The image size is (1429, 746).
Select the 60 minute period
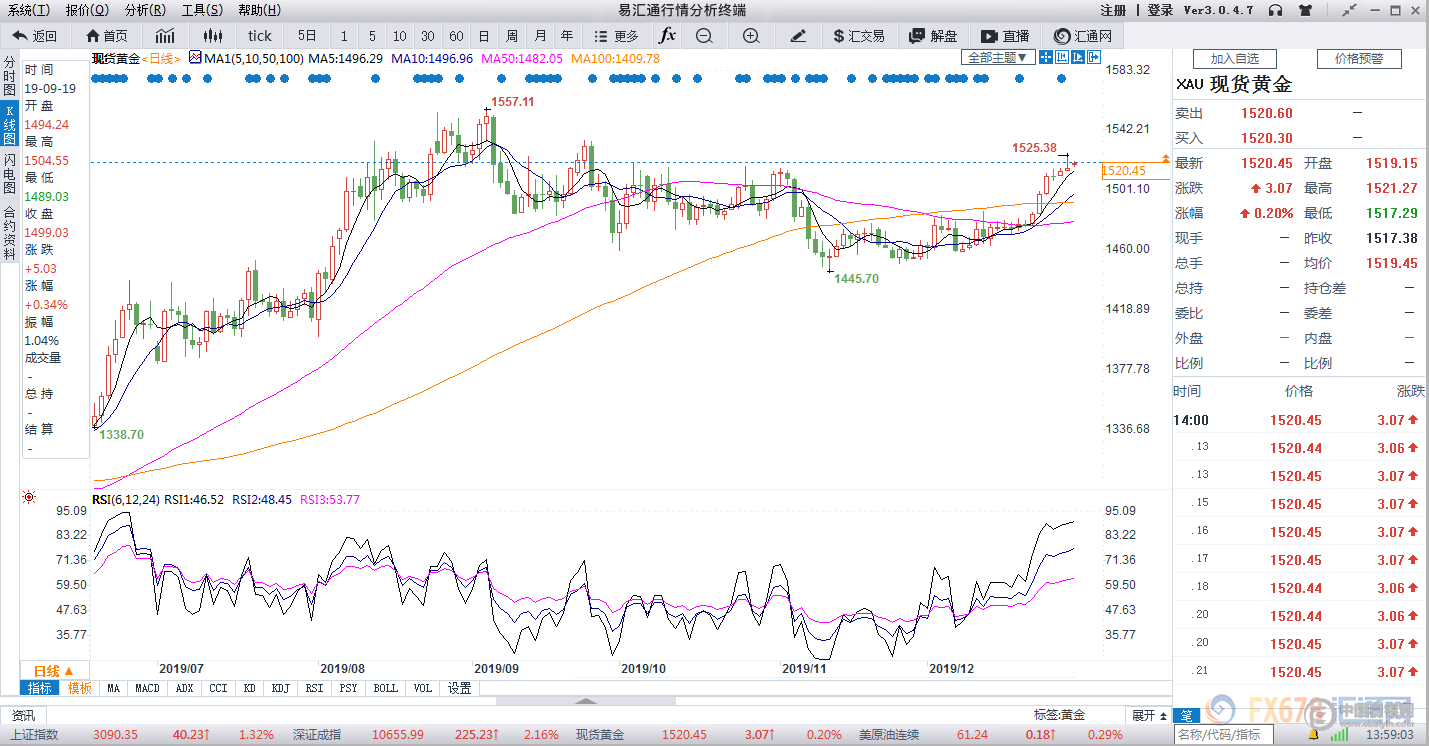point(456,35)
